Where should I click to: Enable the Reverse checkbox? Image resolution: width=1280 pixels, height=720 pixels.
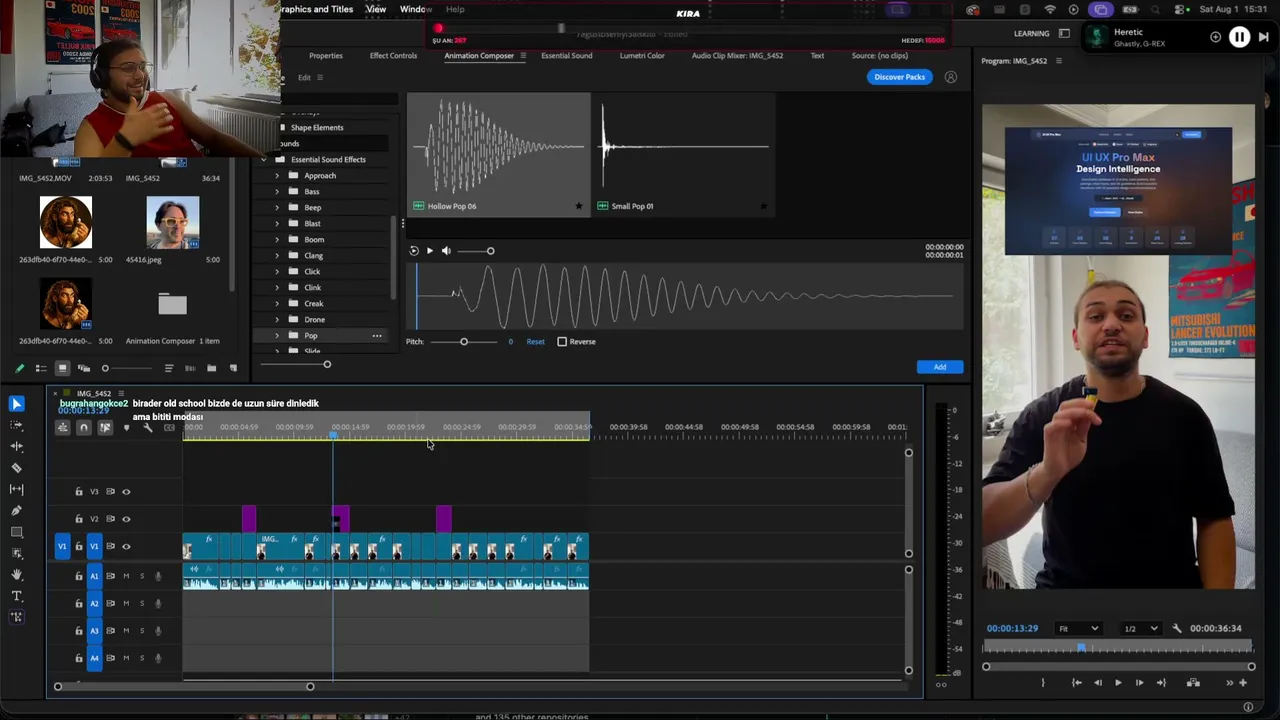point(562,342)
